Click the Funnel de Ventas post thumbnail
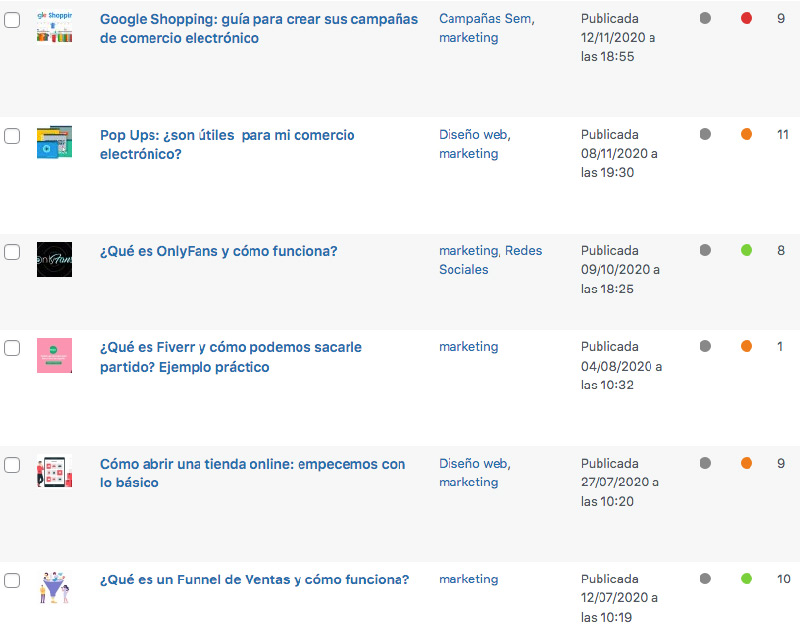Screen dimensions: 800x627 click(54, 586)
